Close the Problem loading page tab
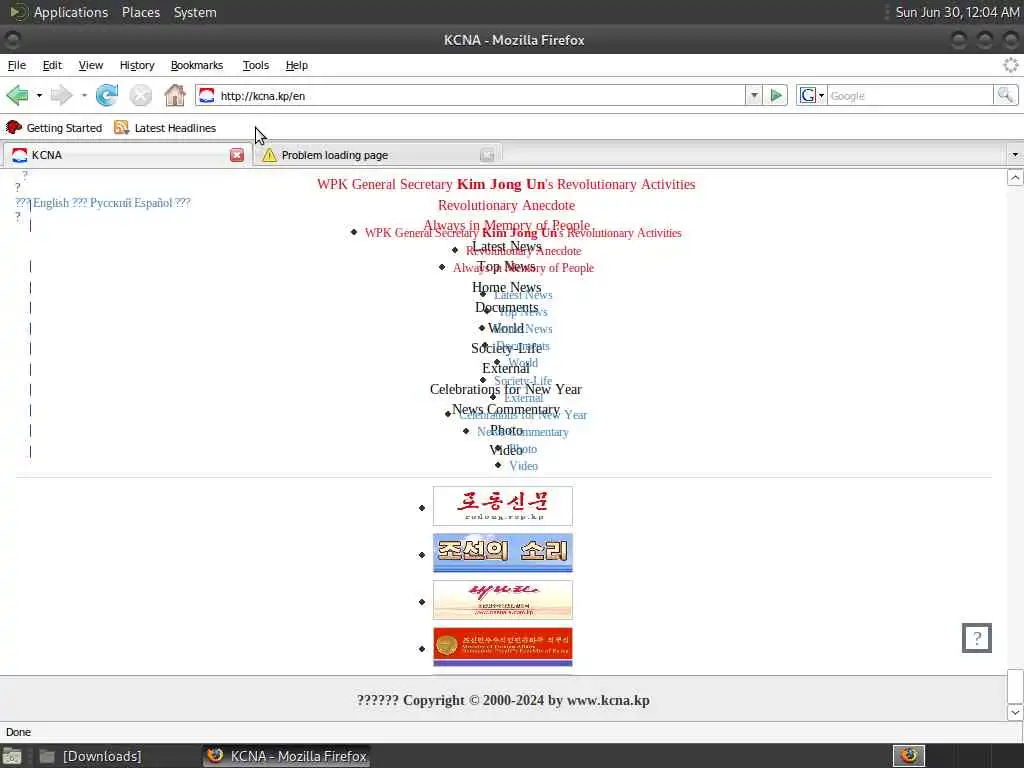This screenshot has width=1024, height=768. (x=487, y=155)
